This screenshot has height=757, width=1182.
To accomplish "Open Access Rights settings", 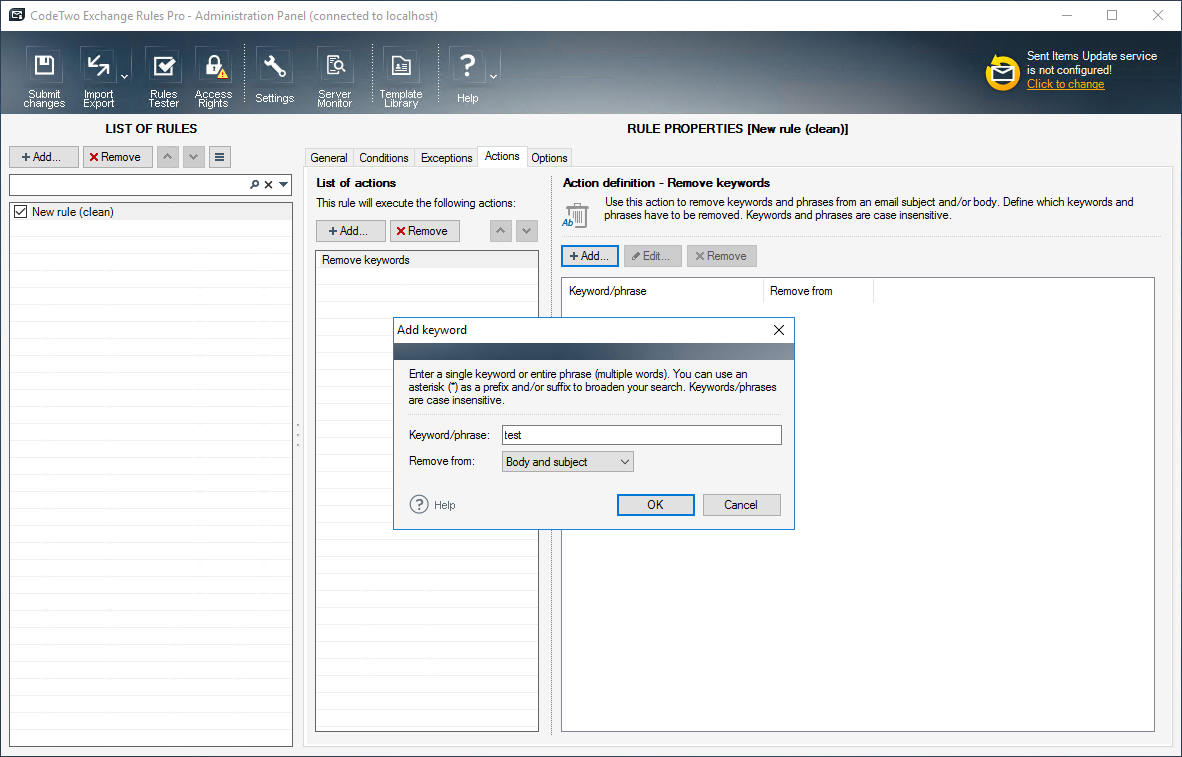I will 213,77.
